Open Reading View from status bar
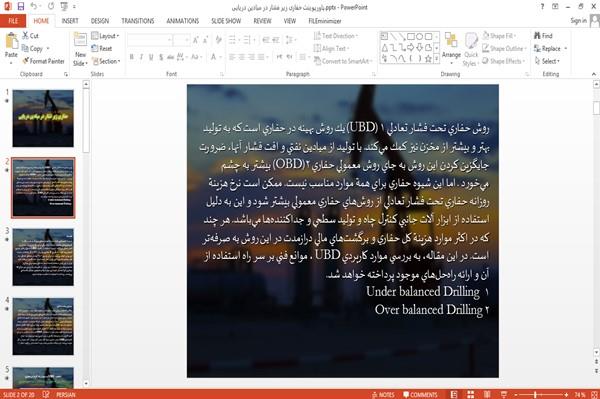This screenshot has width=600, height=399. [x=487, y=394]
